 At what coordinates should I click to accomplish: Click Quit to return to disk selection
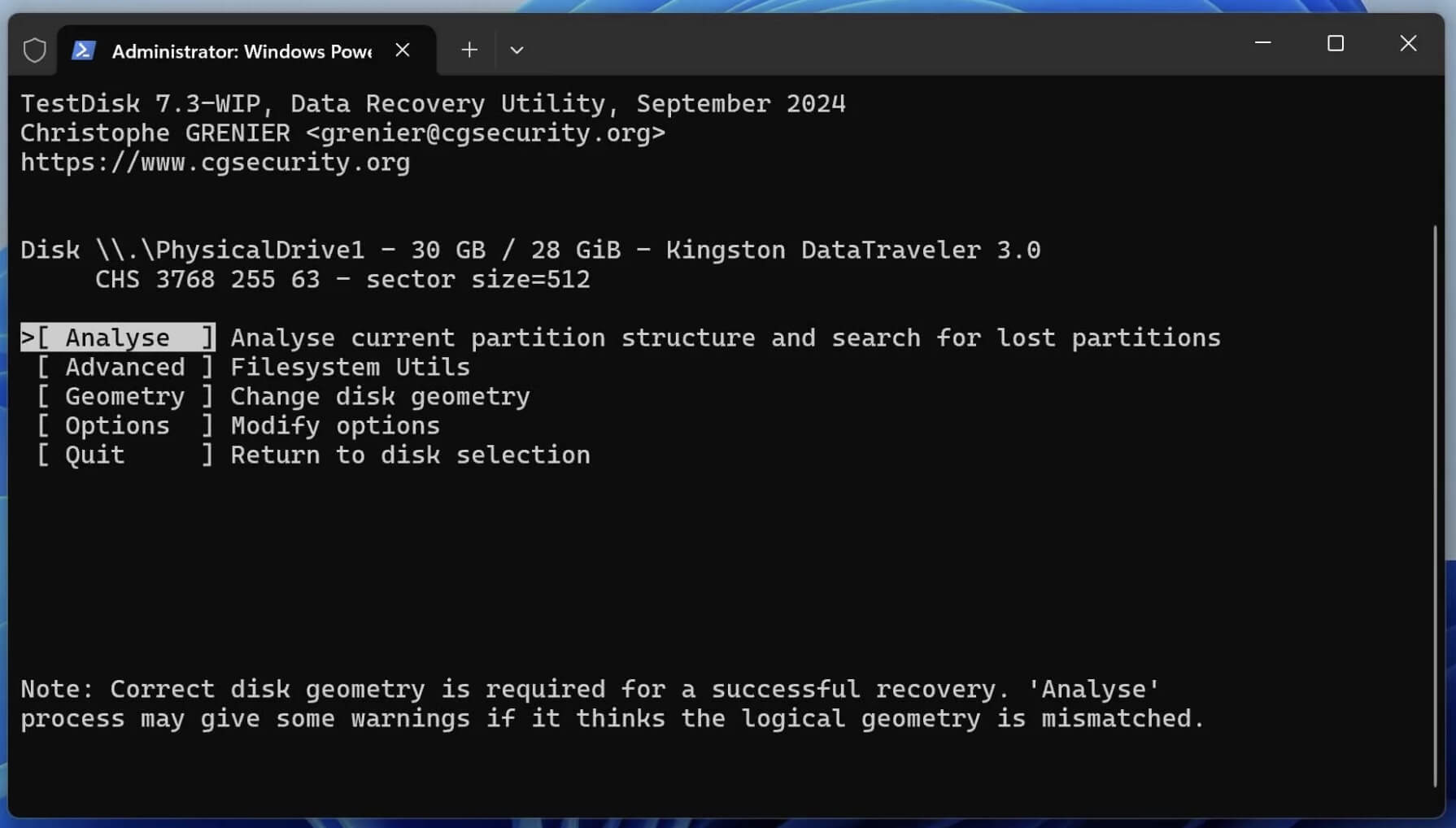pyautogui.click(x=95, y=455)
